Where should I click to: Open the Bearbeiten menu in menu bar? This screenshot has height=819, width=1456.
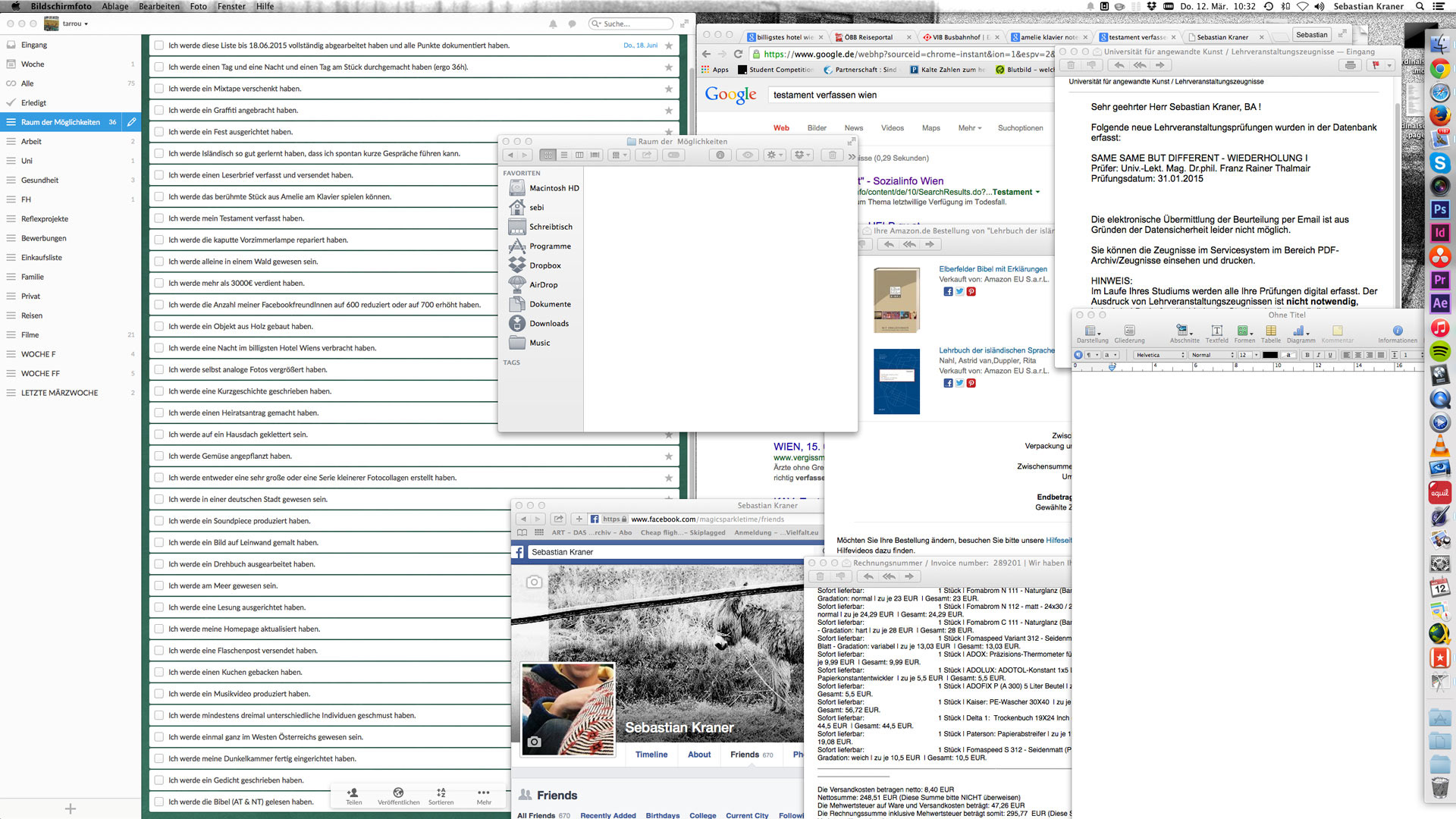[x=159, y=6]
